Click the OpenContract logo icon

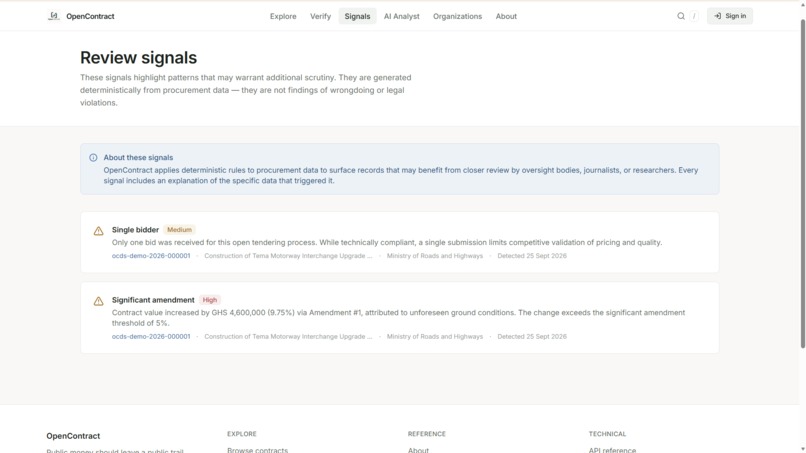[53, 16]
